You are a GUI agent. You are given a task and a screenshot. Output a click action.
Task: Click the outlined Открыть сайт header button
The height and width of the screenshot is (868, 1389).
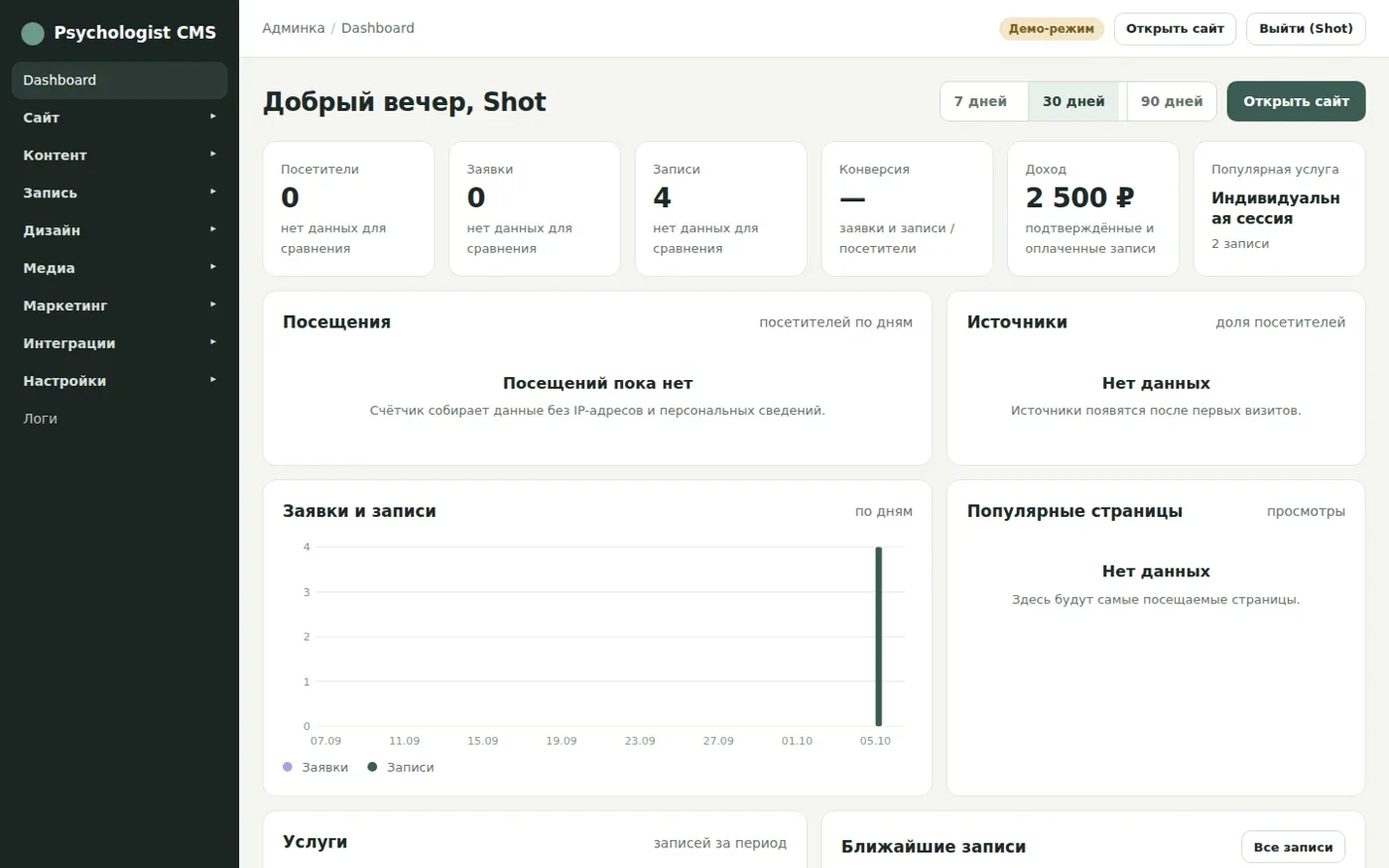[x=1175, y=29]
